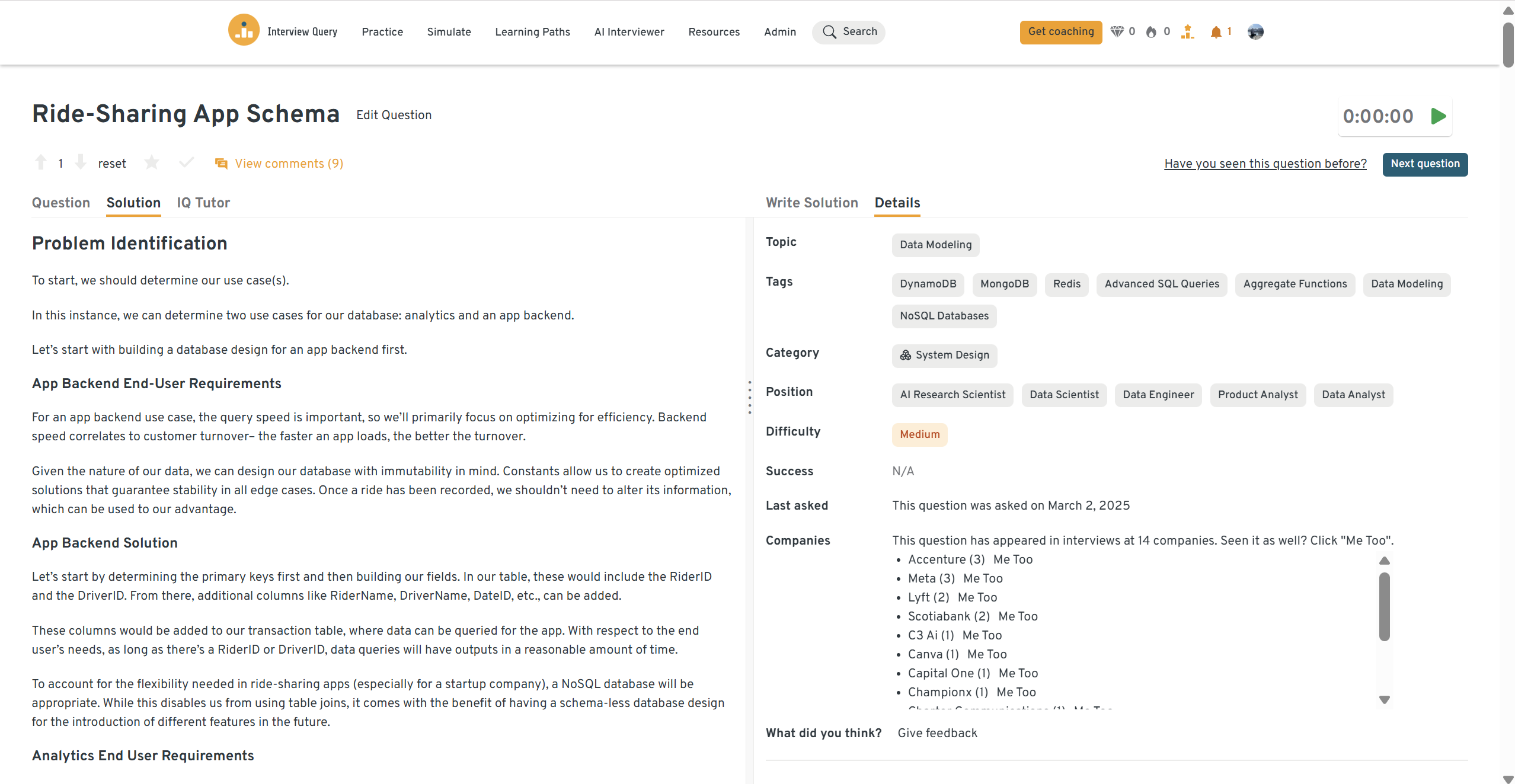The image size is (1515, 784).
Task: Open the leaderboard podium icon
Action: (x=1187, y=32)
